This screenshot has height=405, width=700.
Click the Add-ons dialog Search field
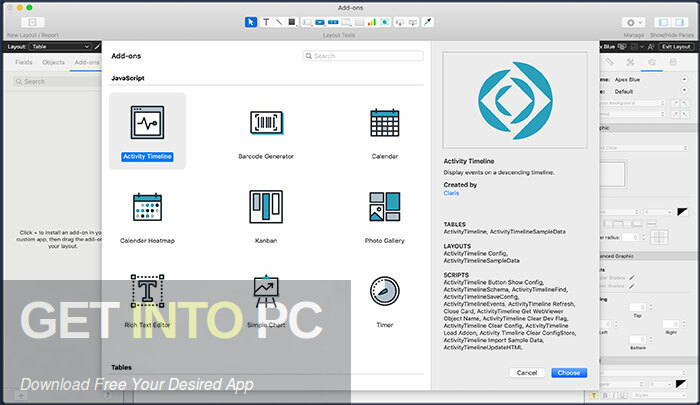point(363,56)
